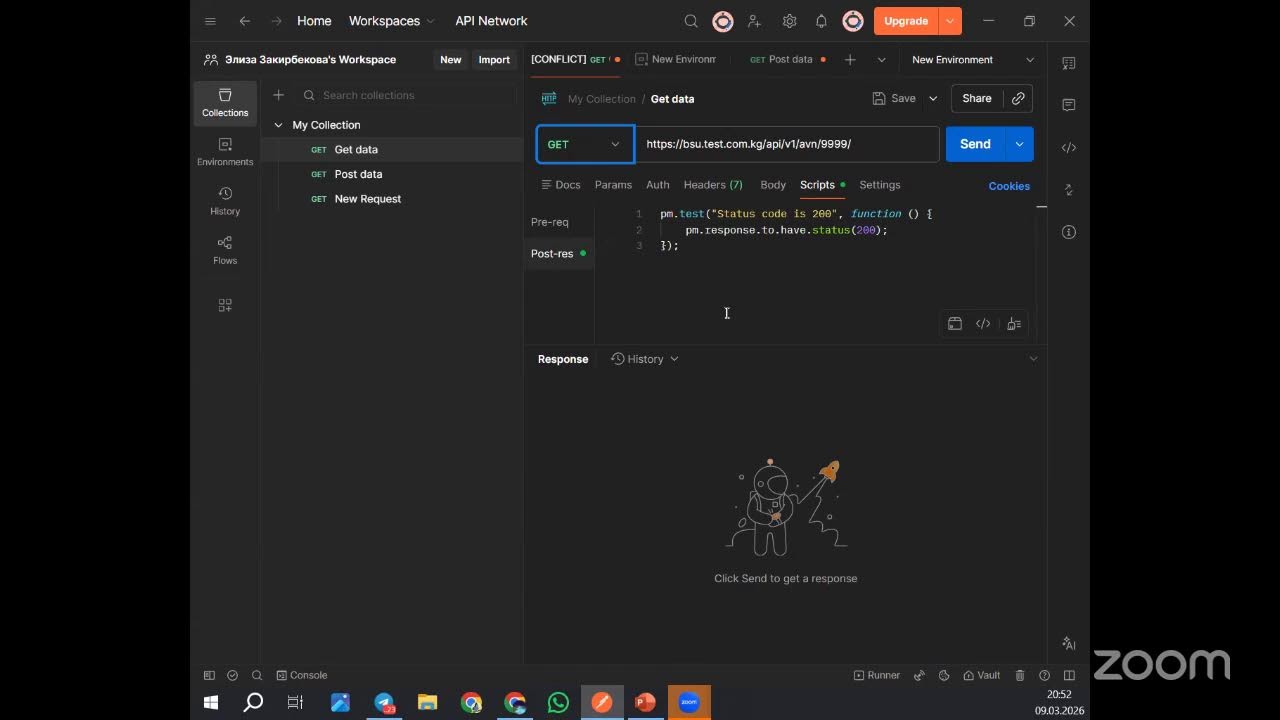This screenshot has width=1280, height=720.
Task: Click the Share button
Action: click(977, 99)
